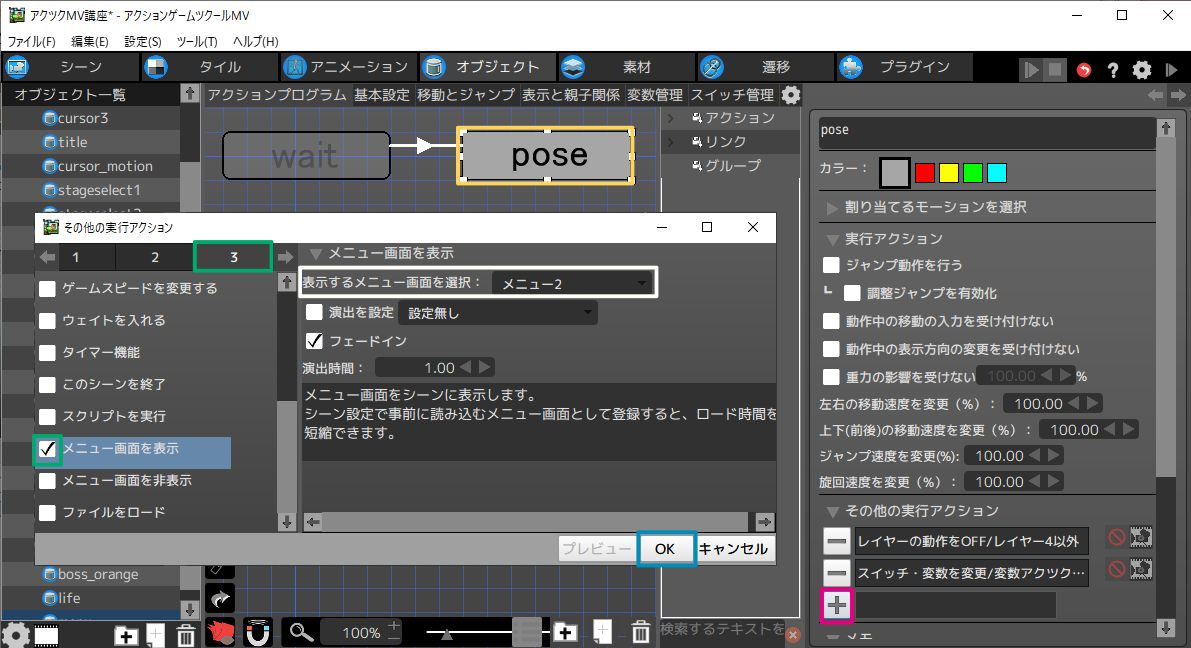The width and height of the screenshot is (1191, 648).
Task: Click the plus icon to add an action
Action: pos(837,604)
